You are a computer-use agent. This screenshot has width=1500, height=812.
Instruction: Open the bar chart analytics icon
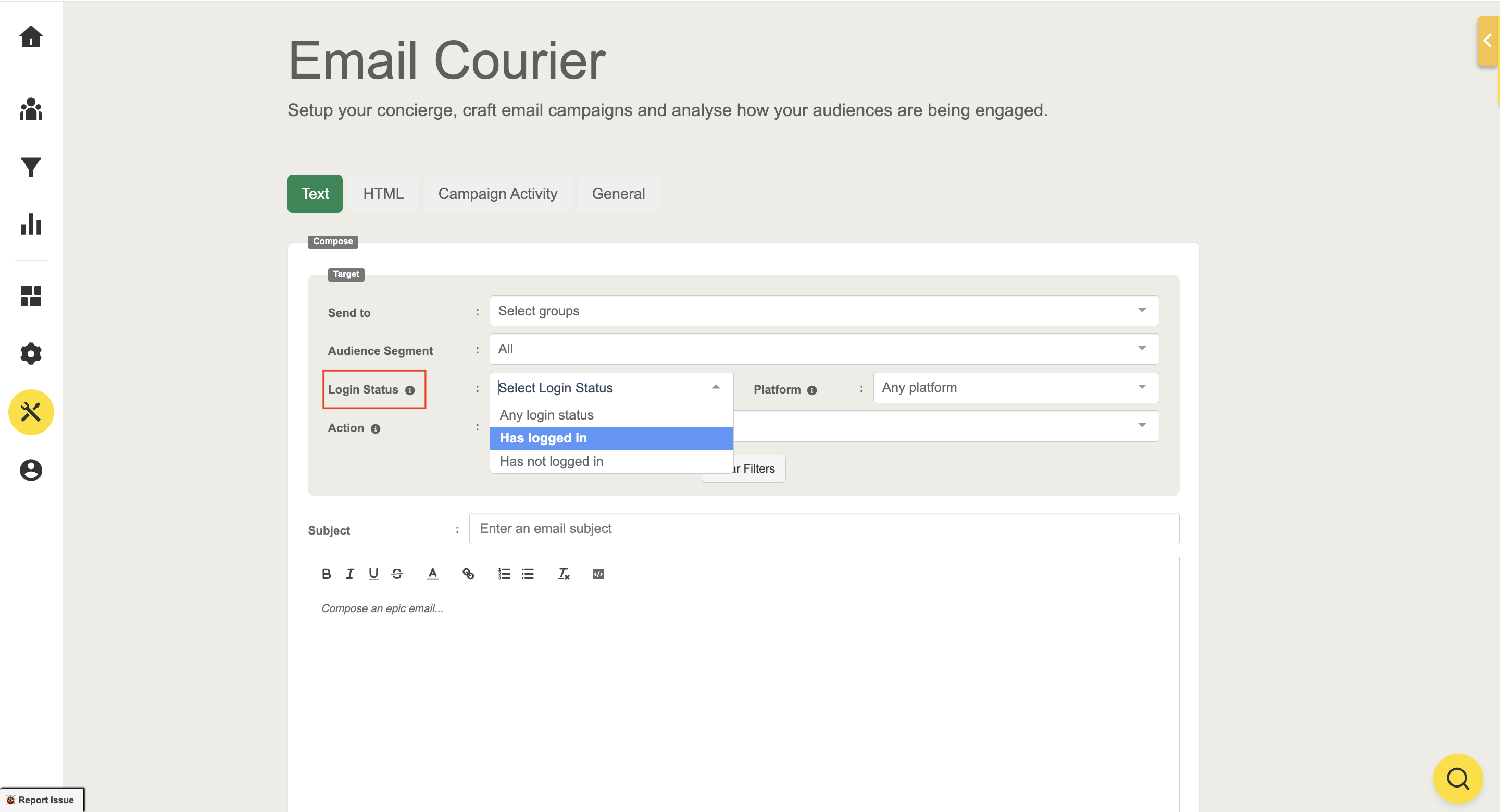pyautogui.click(x=31, y=224)
